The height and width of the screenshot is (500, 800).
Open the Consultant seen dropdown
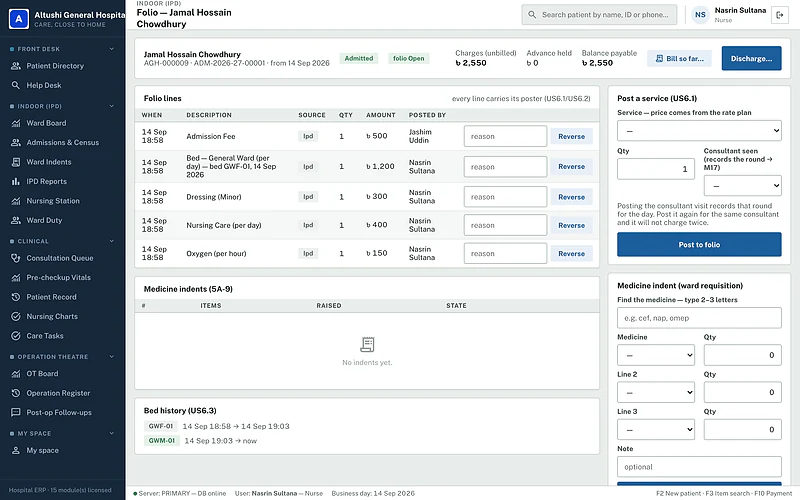[742, 186]
